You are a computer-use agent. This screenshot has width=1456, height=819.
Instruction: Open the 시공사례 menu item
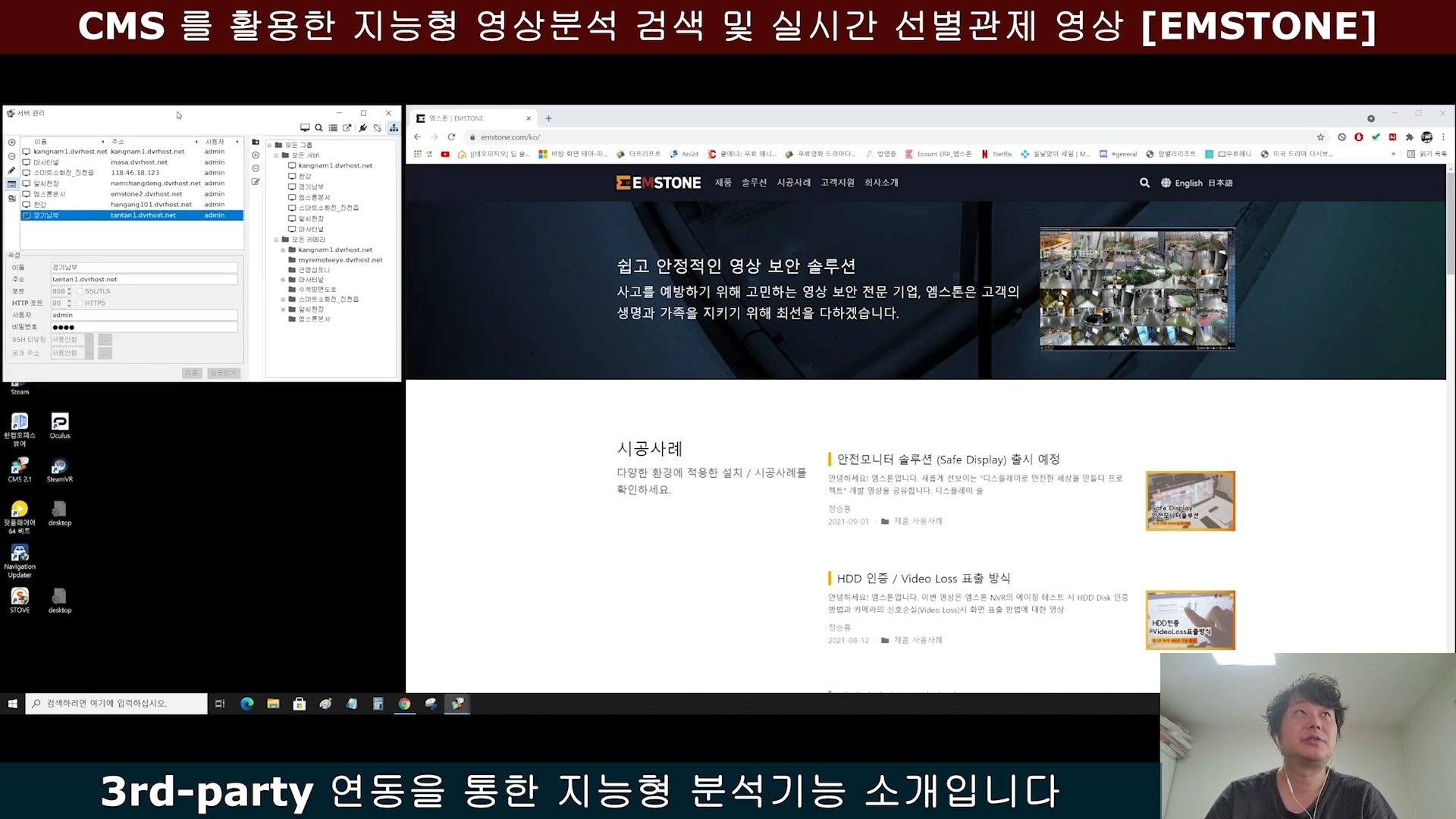(793, 183)
